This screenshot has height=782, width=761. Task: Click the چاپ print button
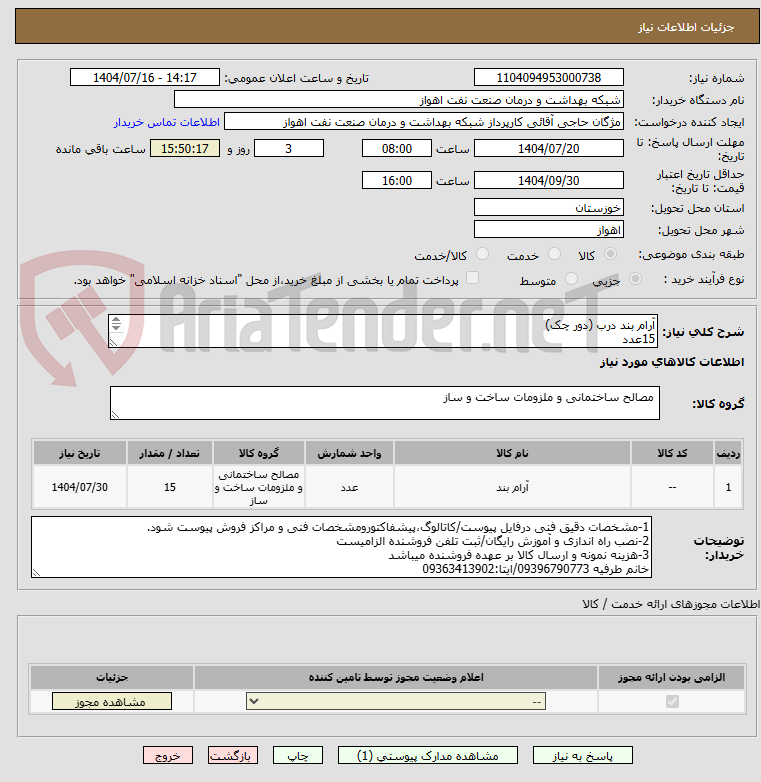click(x=298, y=756)
